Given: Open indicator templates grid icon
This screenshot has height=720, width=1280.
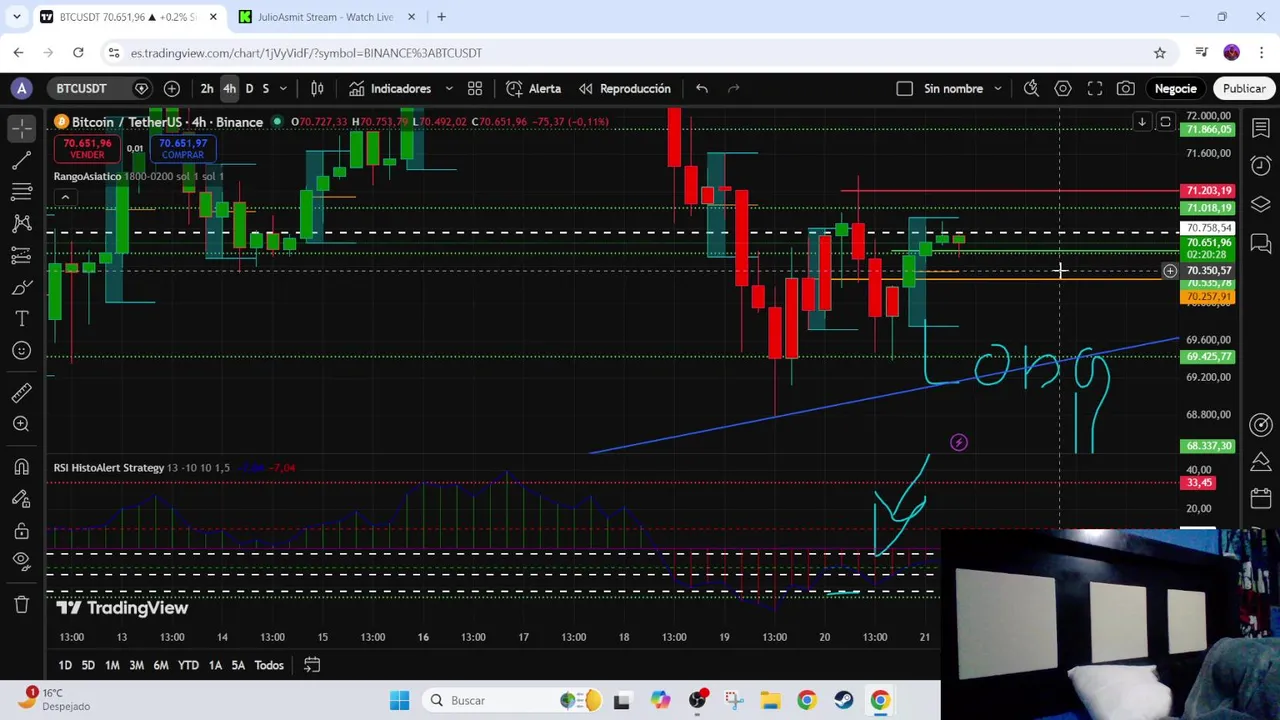Looking at the screenshot, I should pyautogui.click(x=475, y=88).
